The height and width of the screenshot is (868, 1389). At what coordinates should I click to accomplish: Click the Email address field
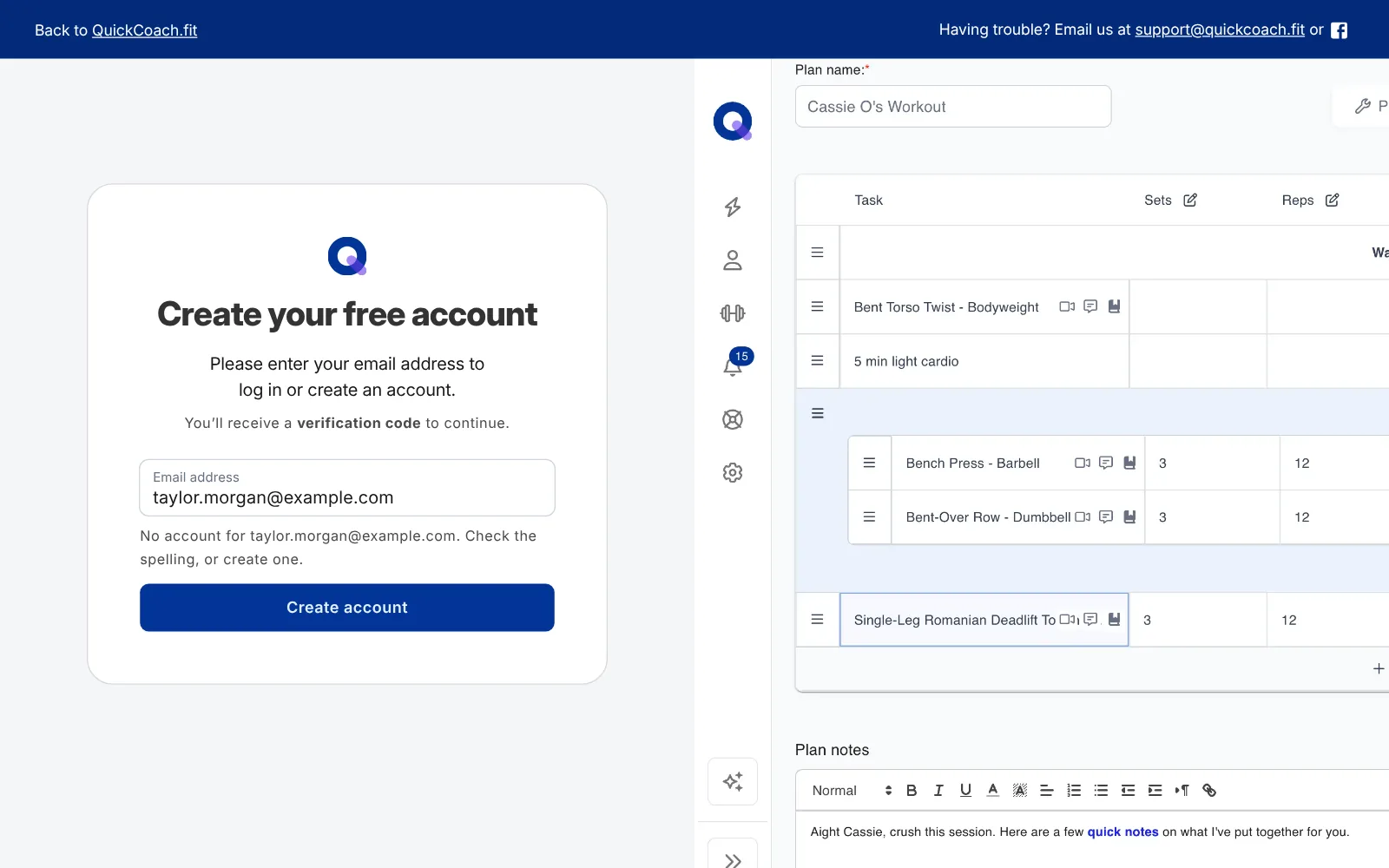coord(347,488)
